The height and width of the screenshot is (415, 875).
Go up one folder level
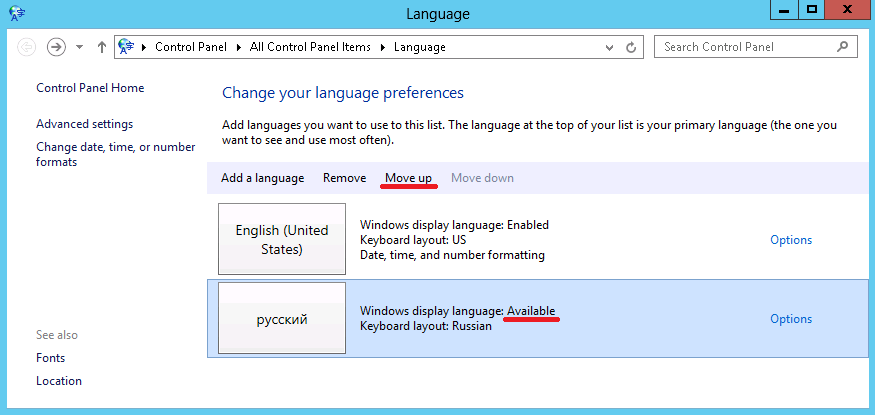102,47
